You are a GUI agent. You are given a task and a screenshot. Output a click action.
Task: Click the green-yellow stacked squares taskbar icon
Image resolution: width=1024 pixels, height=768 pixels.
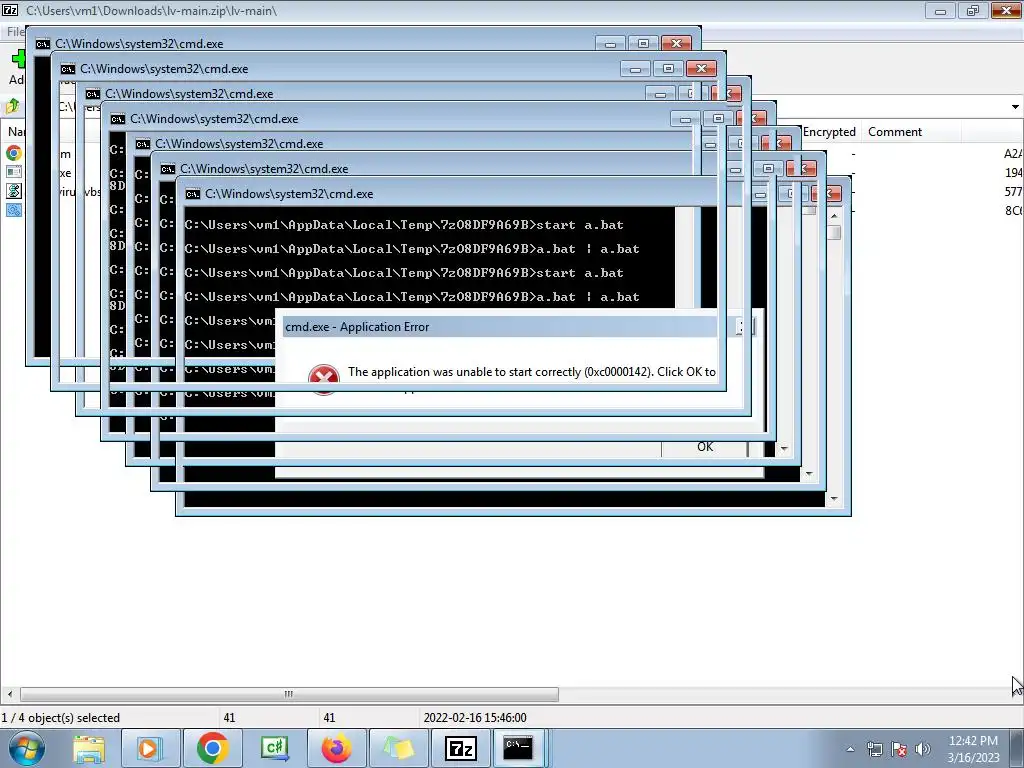tap(398, 748)
